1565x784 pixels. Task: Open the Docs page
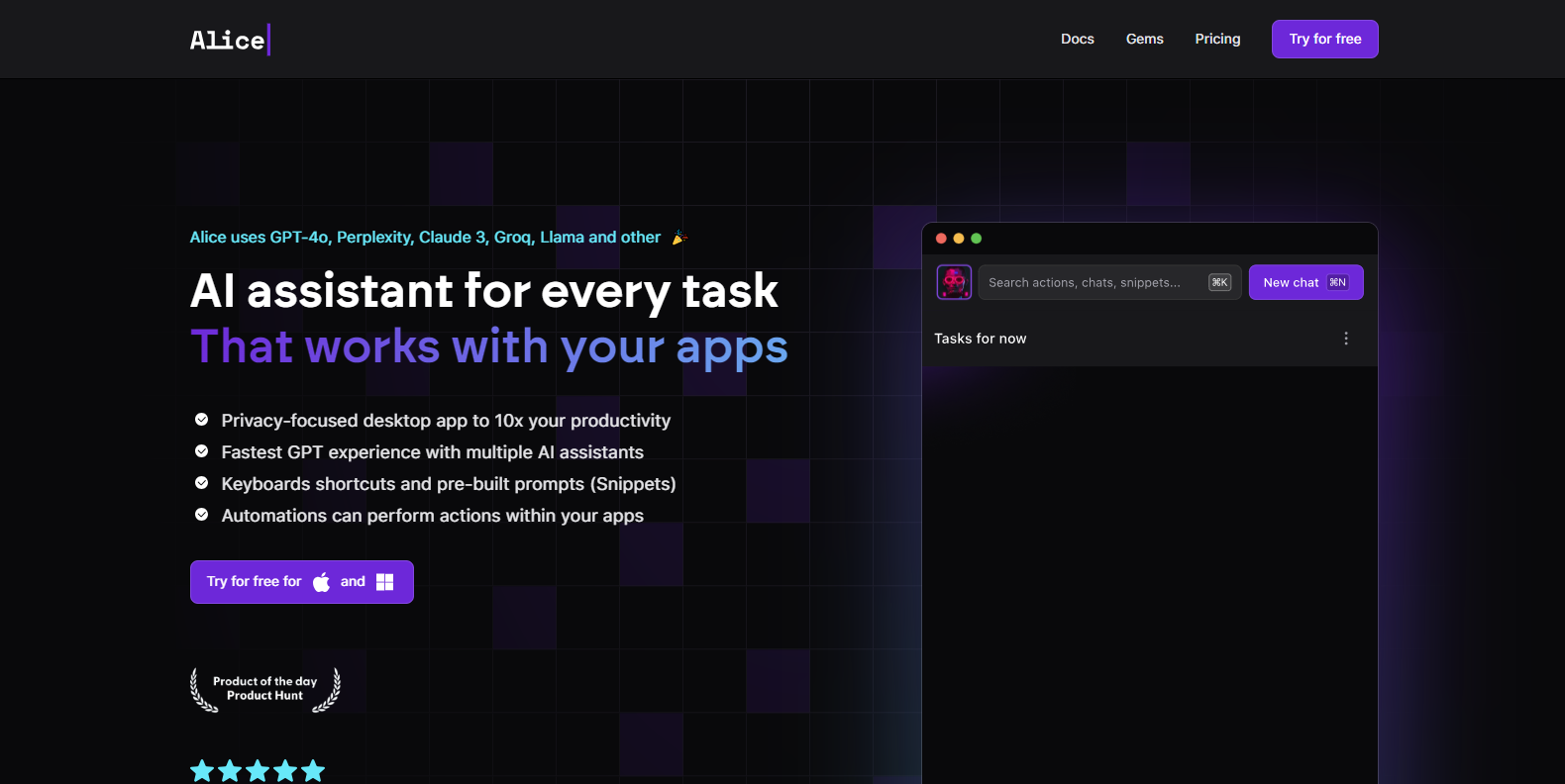1077,39
